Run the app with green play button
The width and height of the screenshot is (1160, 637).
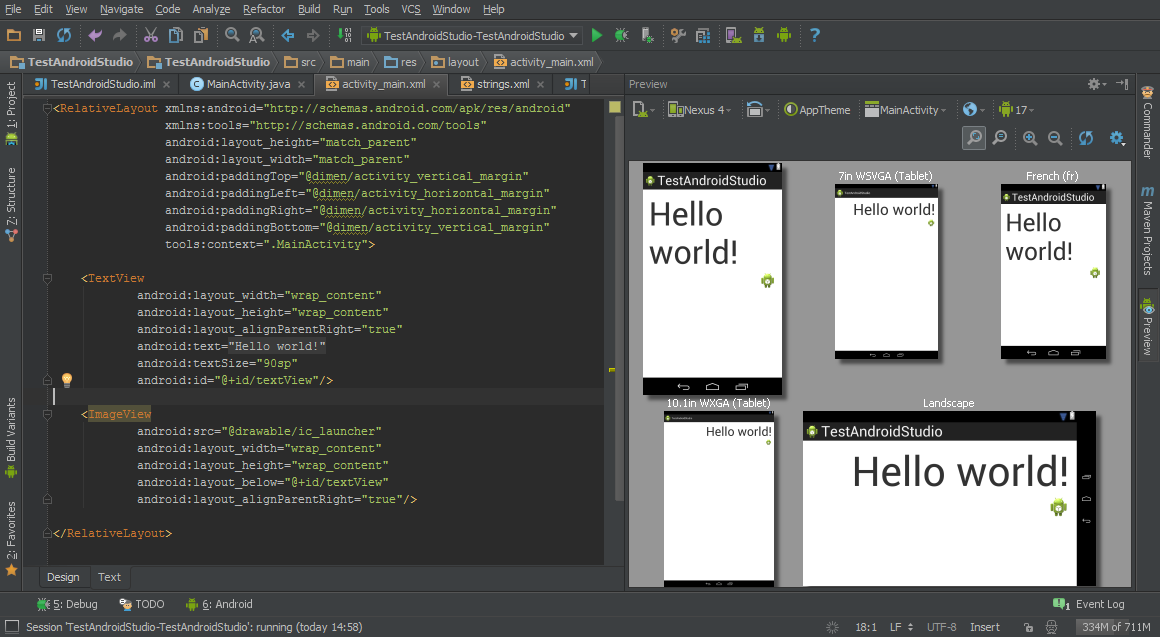[597, 35]
